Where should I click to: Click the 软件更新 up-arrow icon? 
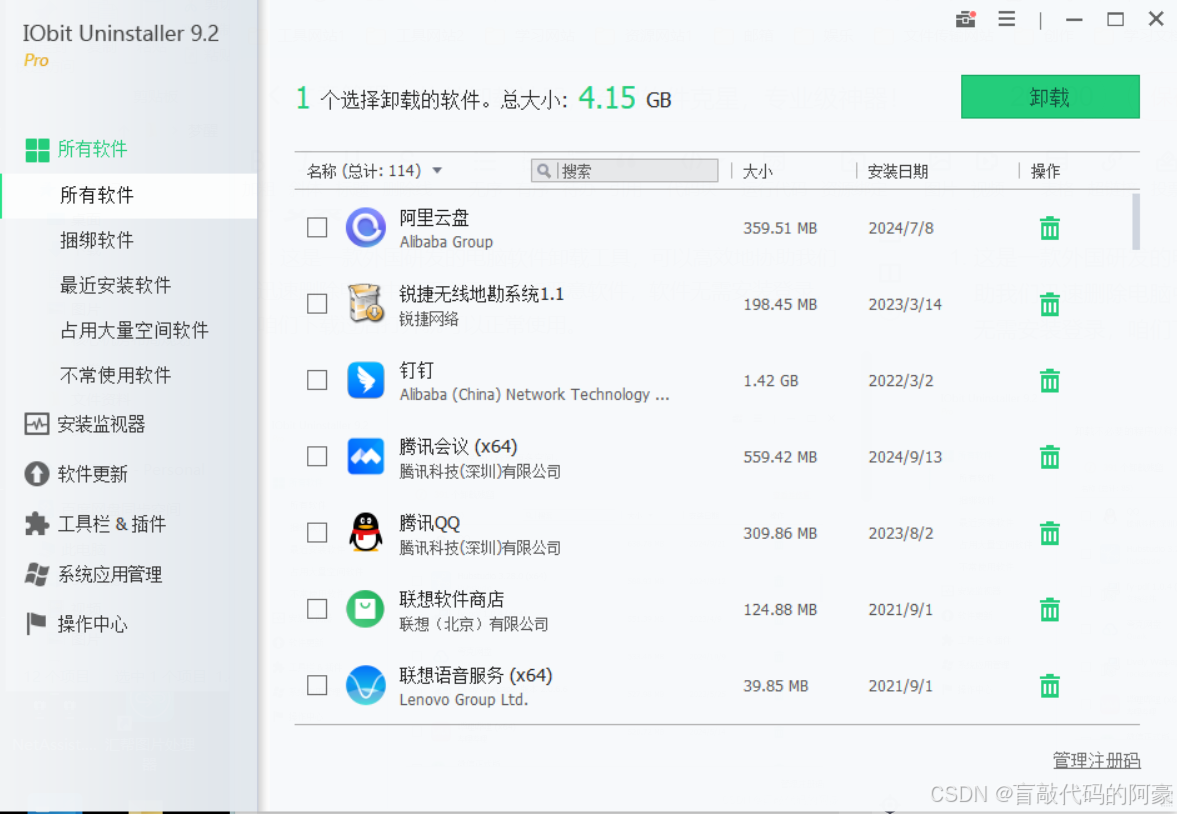tap(37, 474)
